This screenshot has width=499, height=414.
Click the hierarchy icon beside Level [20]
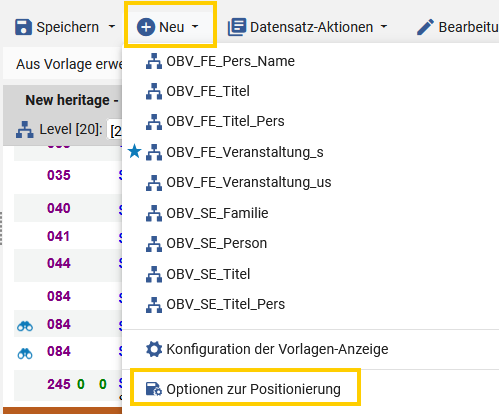tap(25, 130)
